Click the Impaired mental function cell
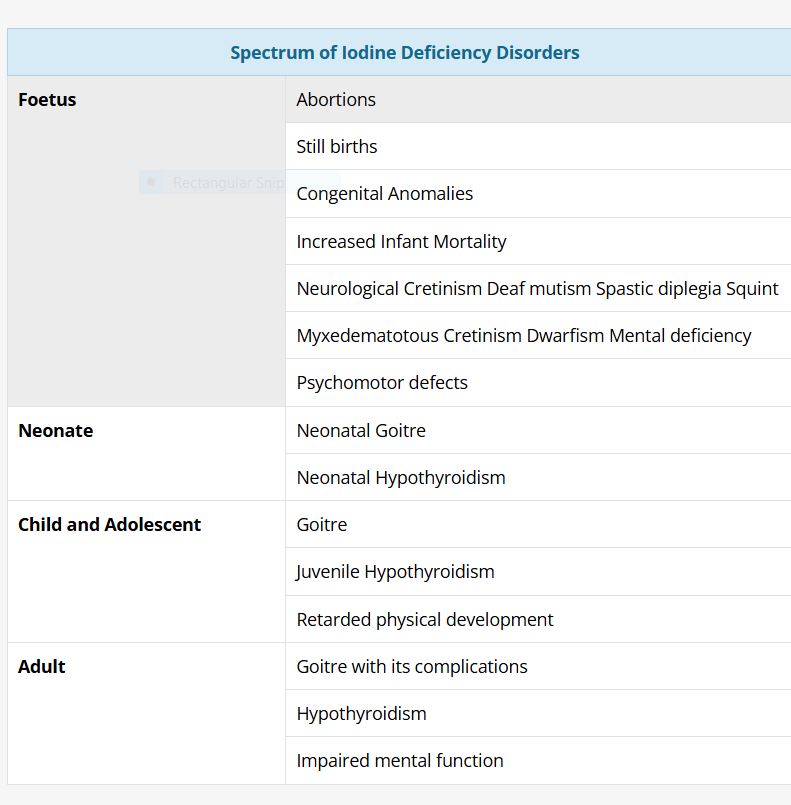 (400, 761)
